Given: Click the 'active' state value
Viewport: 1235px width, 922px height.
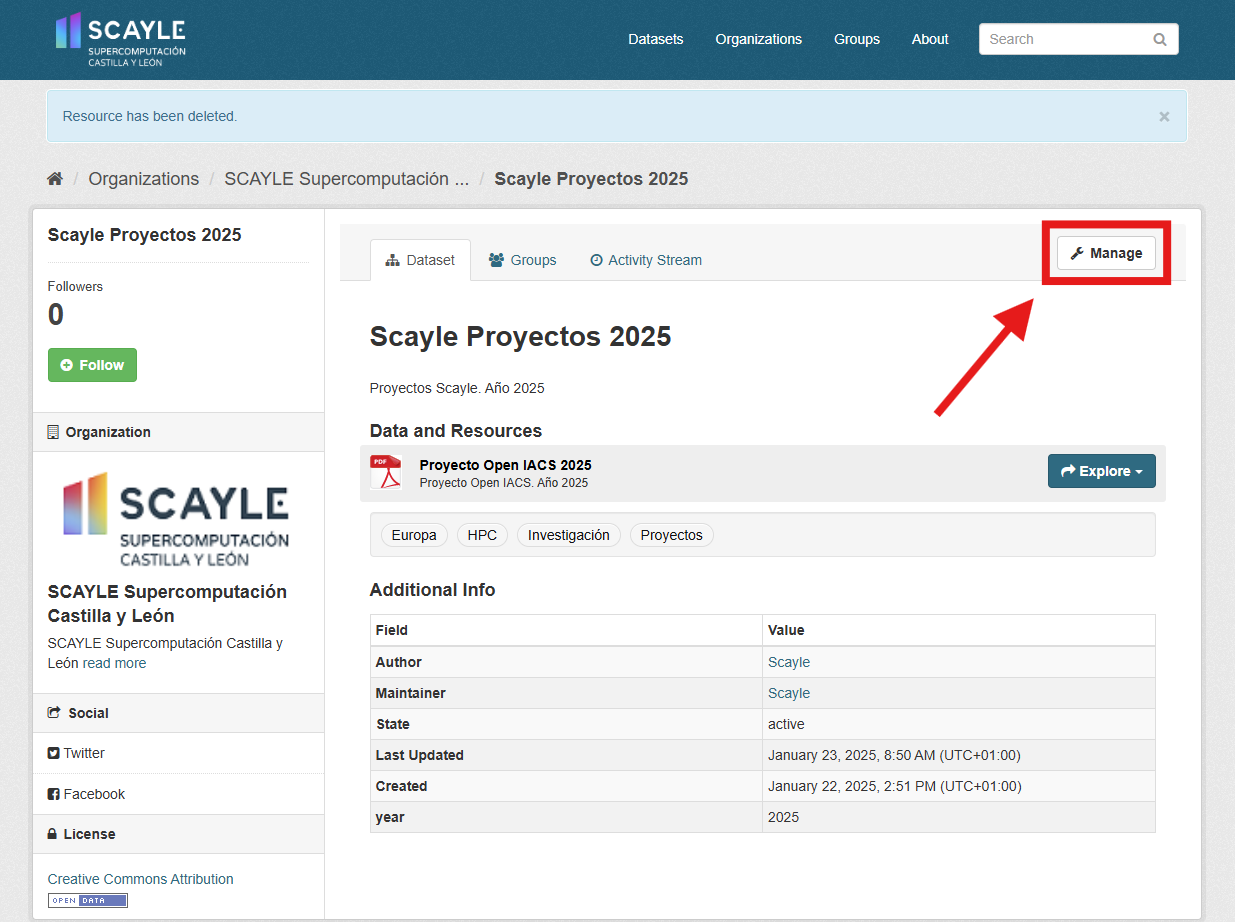Looking at the screenshot, I should click(786, 724).
